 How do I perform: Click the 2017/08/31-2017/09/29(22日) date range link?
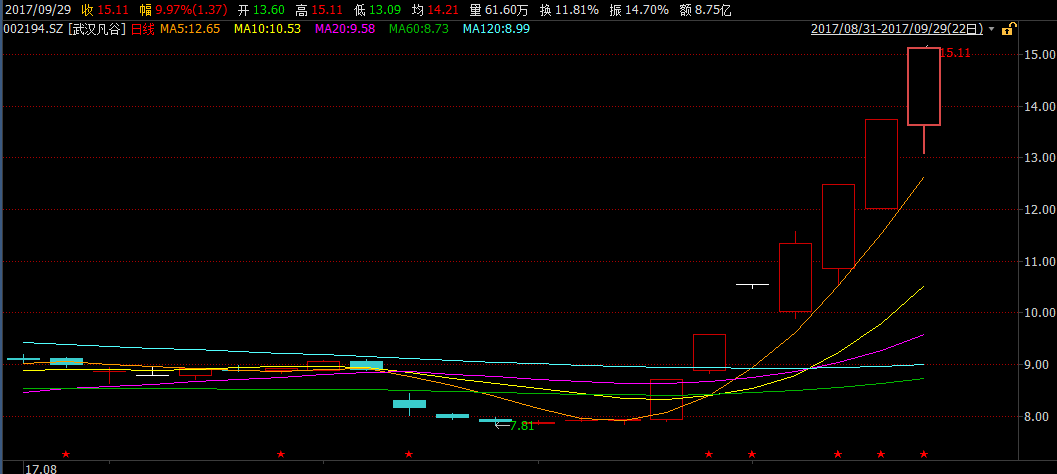point(898,29)
